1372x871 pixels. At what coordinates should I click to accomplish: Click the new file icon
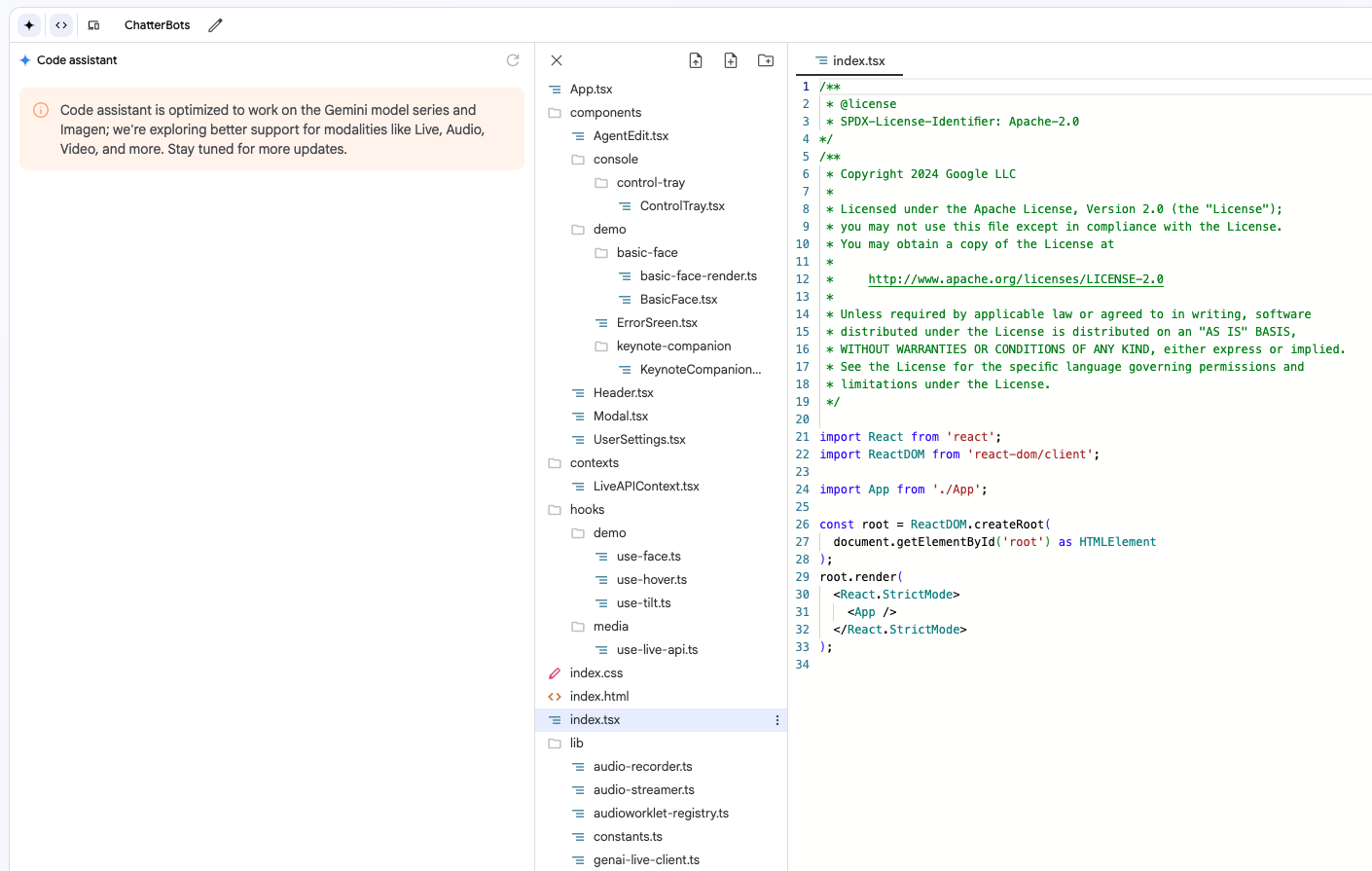pyautogui.click(x=731, y=60)
